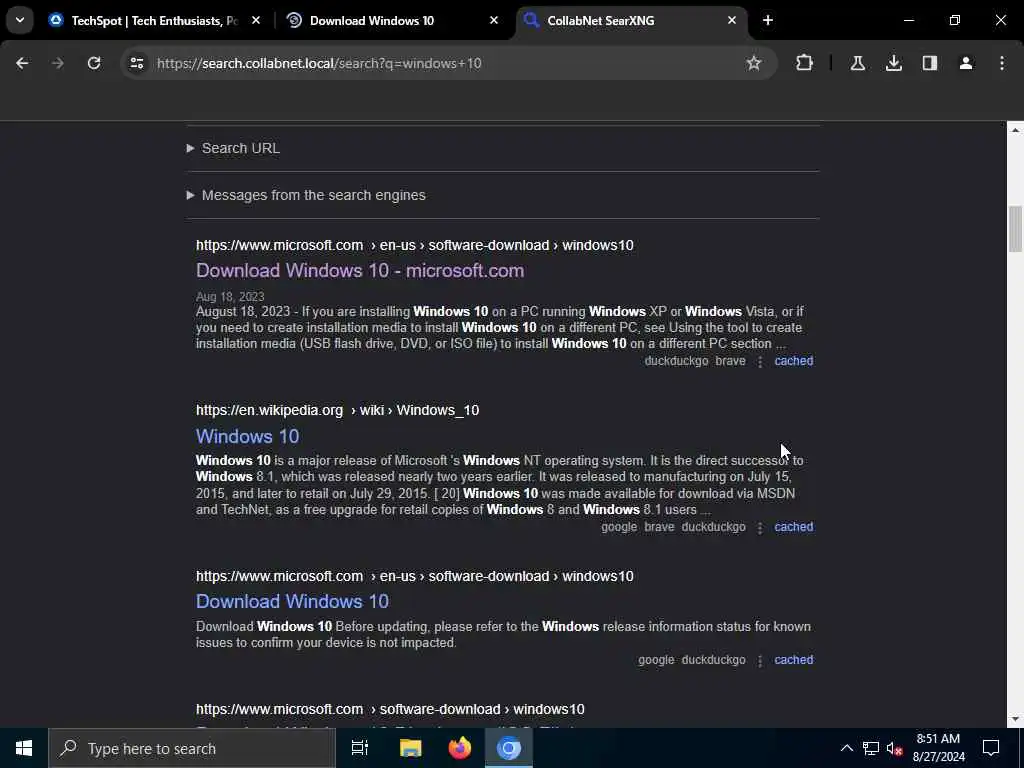Reload the current page

[x=94, y=63]
